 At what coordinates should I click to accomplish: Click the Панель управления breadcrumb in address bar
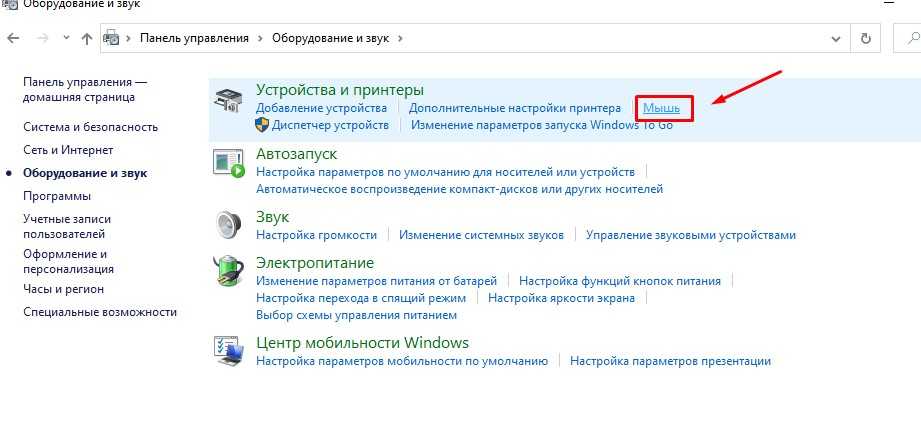tap(194, 38)
